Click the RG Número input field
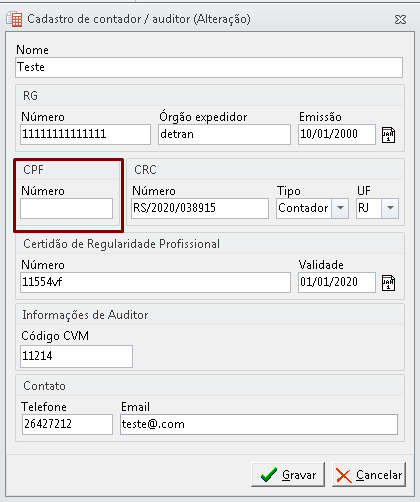Viewport: 420px width, 502px height. pos(85,135)
